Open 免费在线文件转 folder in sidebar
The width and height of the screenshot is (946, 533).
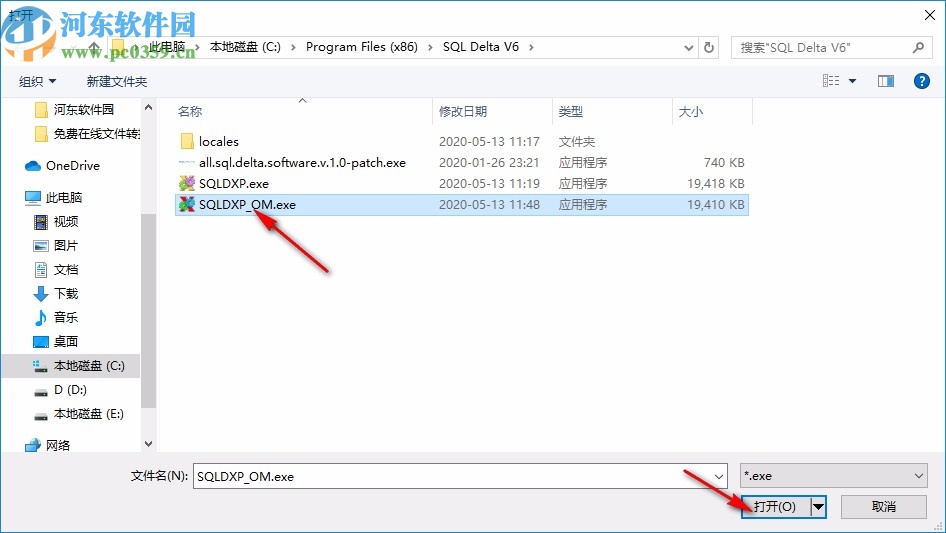(87, 133)
